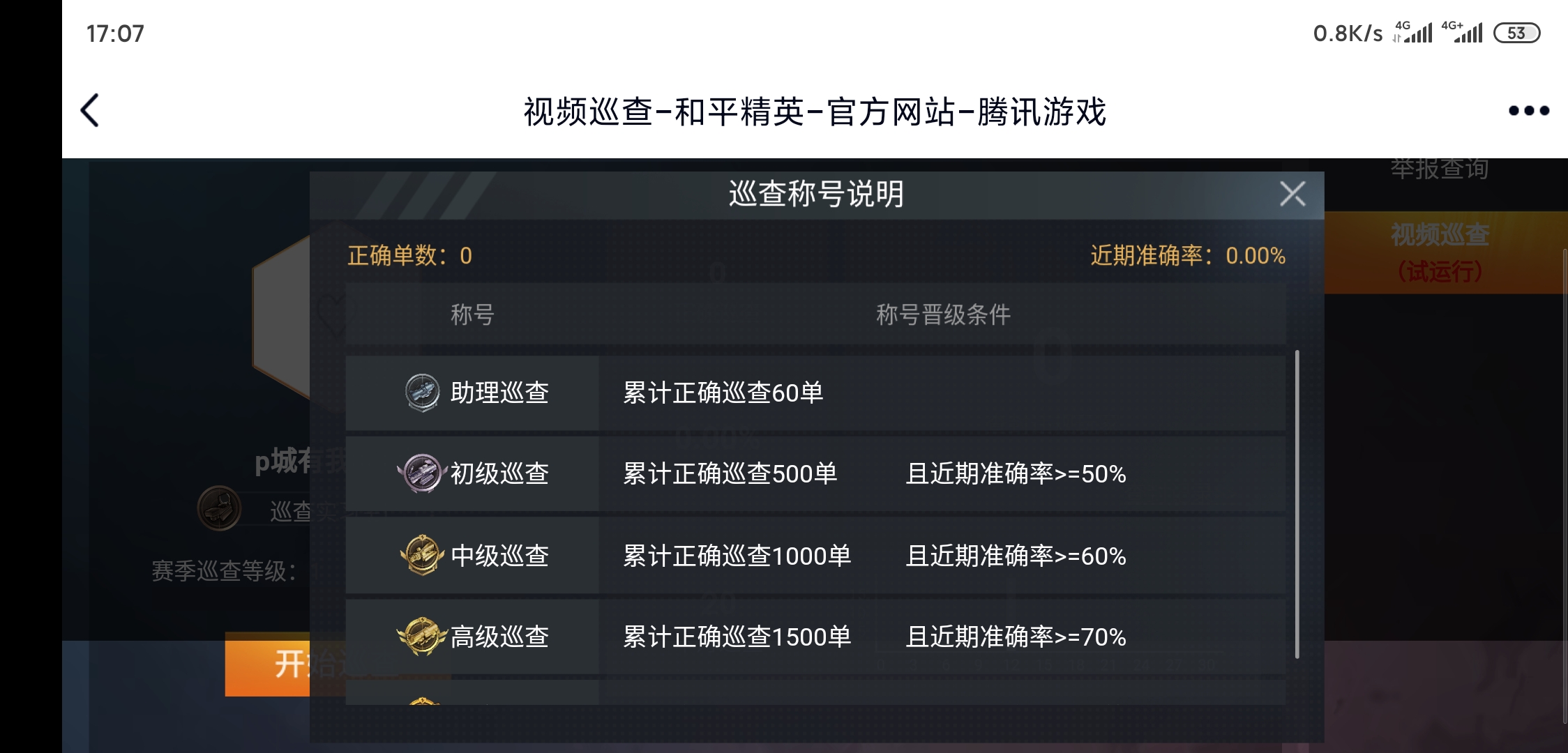The width and height of the screenshot is (1568, 753).
Task: Tap the battery level 53 indicator
Action: click(1519, 32)
